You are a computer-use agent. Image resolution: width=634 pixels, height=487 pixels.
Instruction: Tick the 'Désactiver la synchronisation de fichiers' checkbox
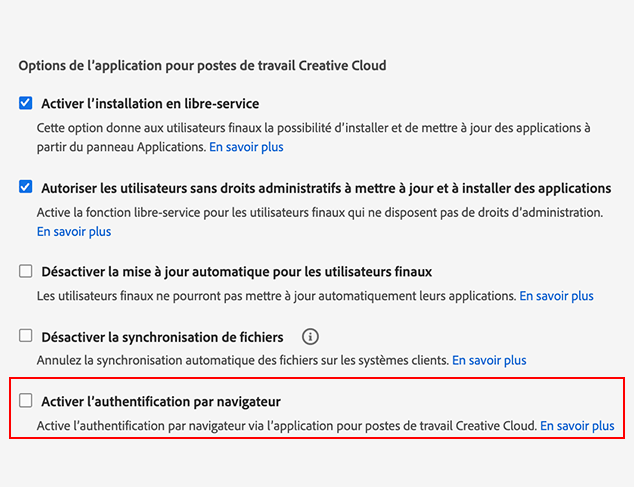coord(26,337)
